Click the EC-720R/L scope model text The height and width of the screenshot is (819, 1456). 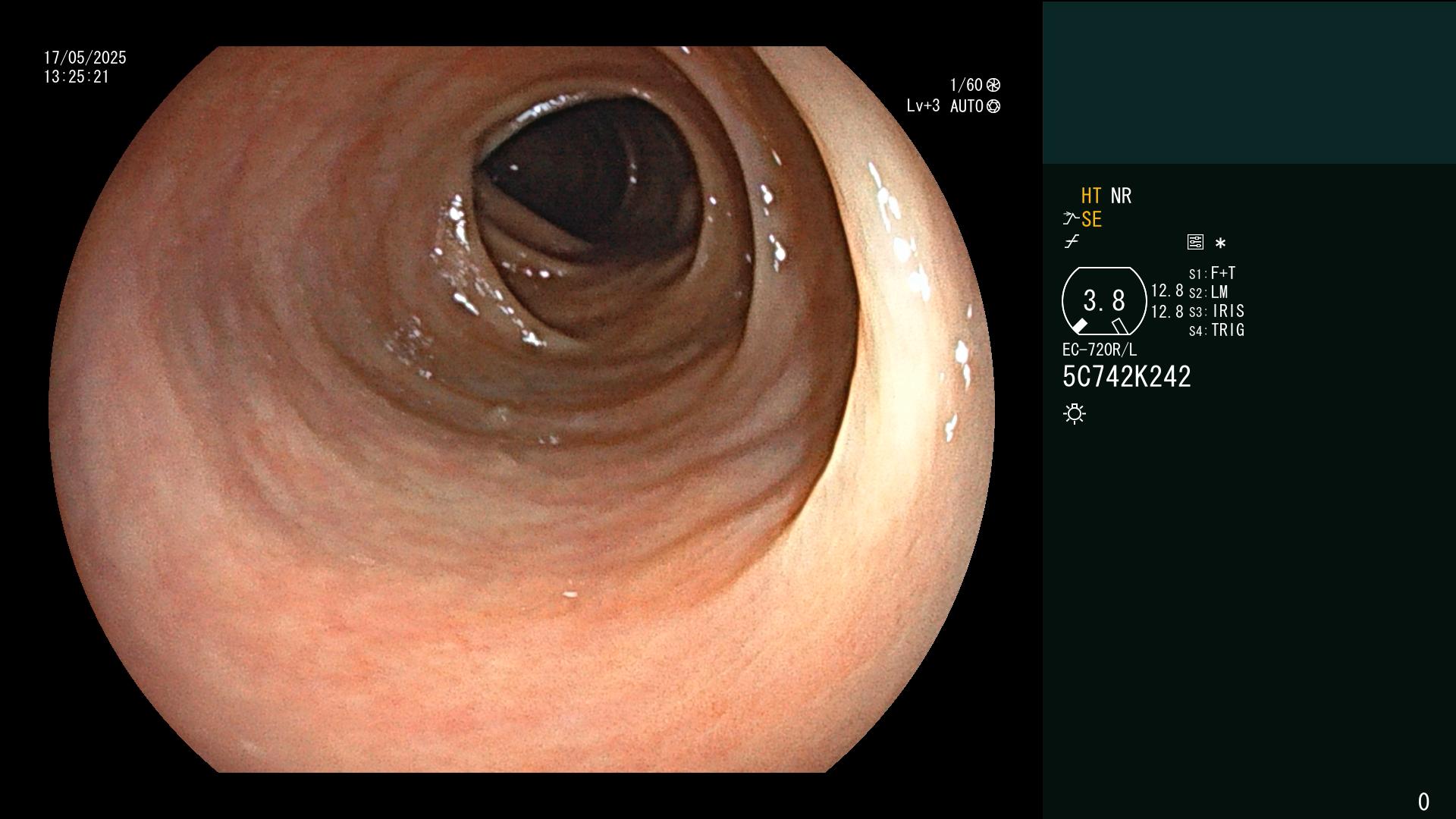(x=1100, y=350)
